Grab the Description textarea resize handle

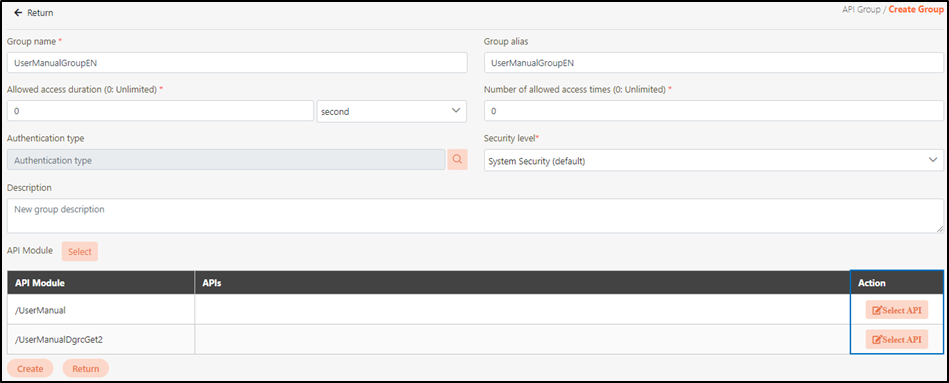tap(939, 229)
